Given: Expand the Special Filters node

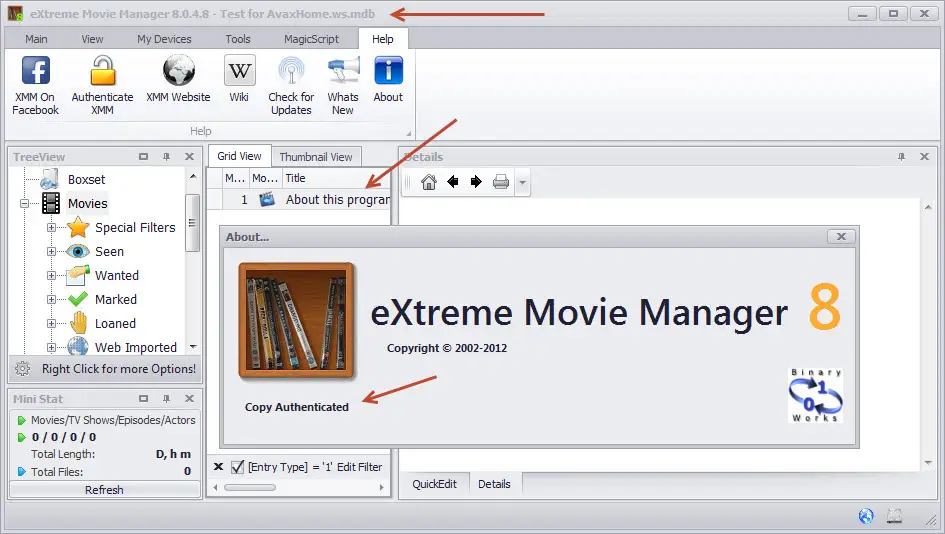Looking at the screenshot, I should coord(51,228).
